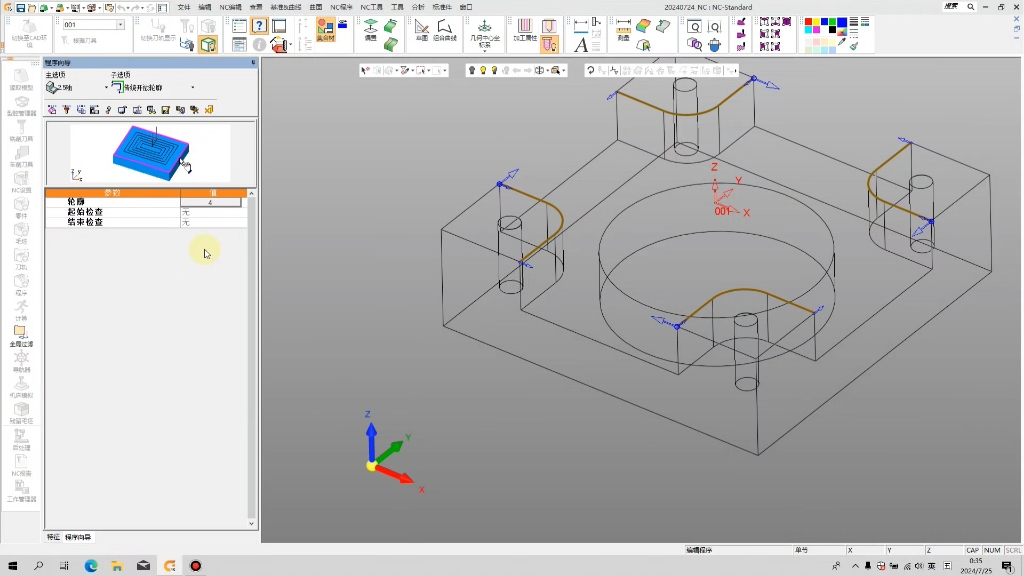This screenshot has width=1024, height=576.
Task: Expand the 主选项 2.5轴 dropdown
Action: 107,88
